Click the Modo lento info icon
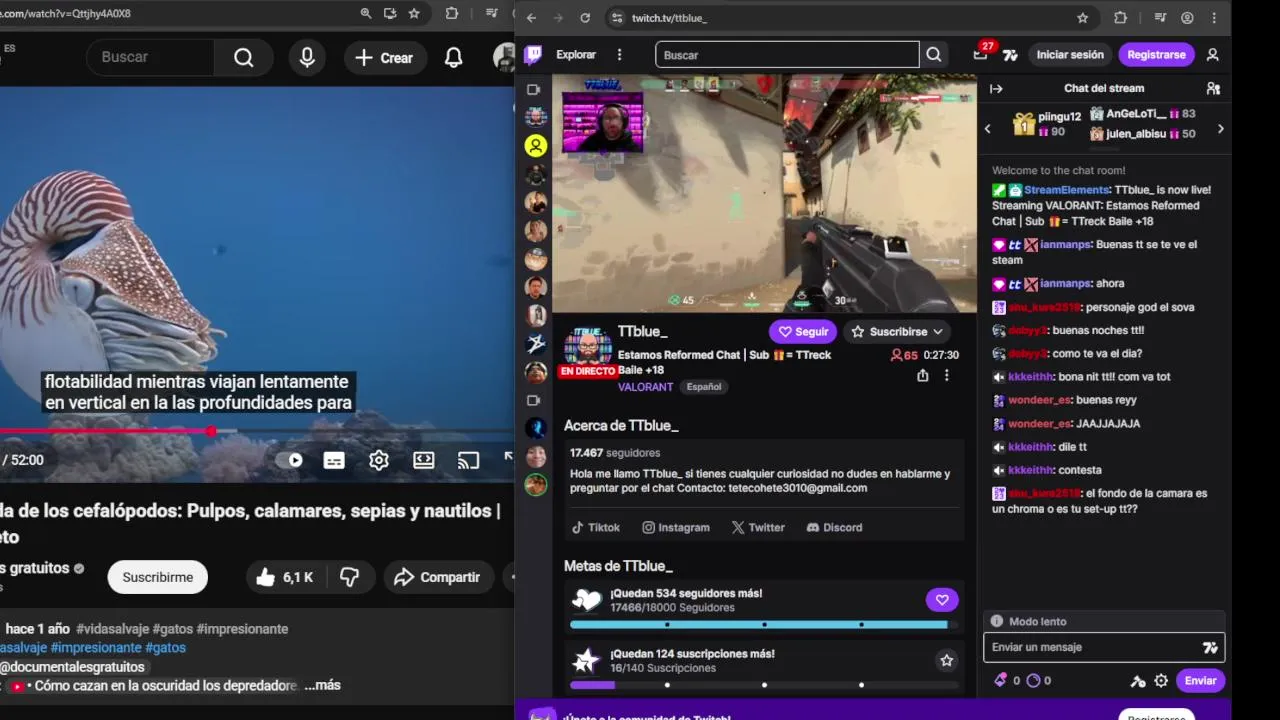 (x=996, y=621)
